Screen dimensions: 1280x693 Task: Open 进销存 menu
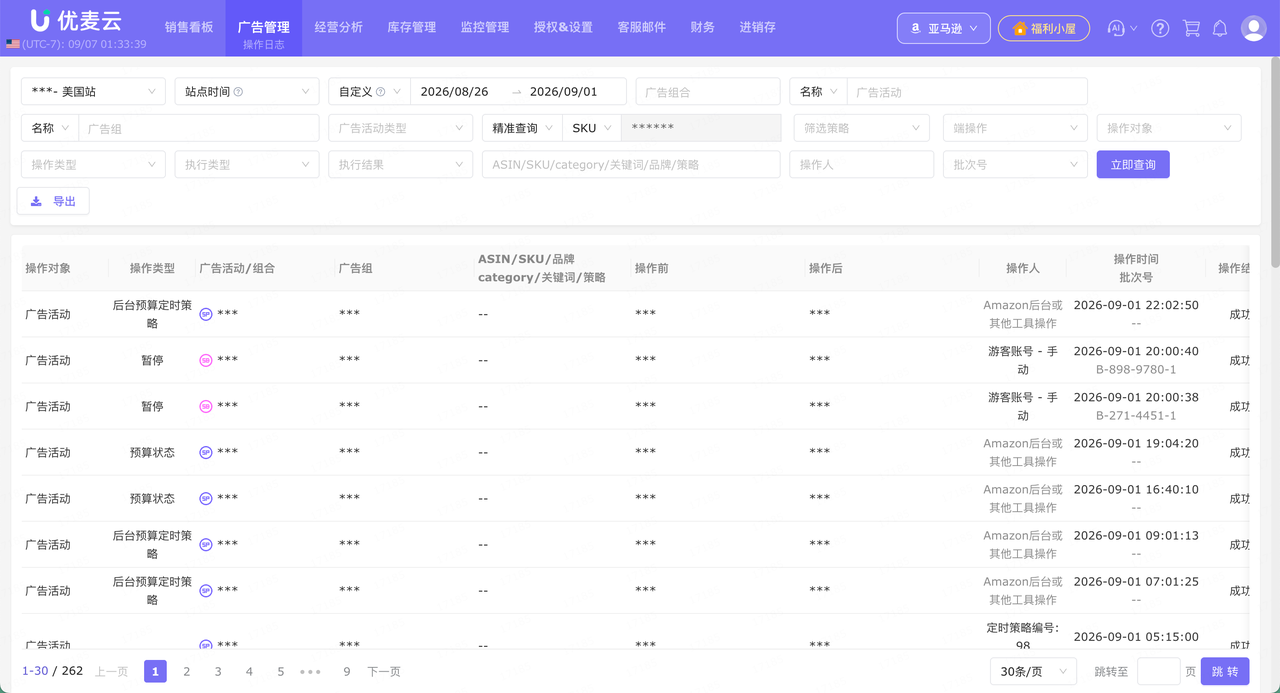(758, 27)
